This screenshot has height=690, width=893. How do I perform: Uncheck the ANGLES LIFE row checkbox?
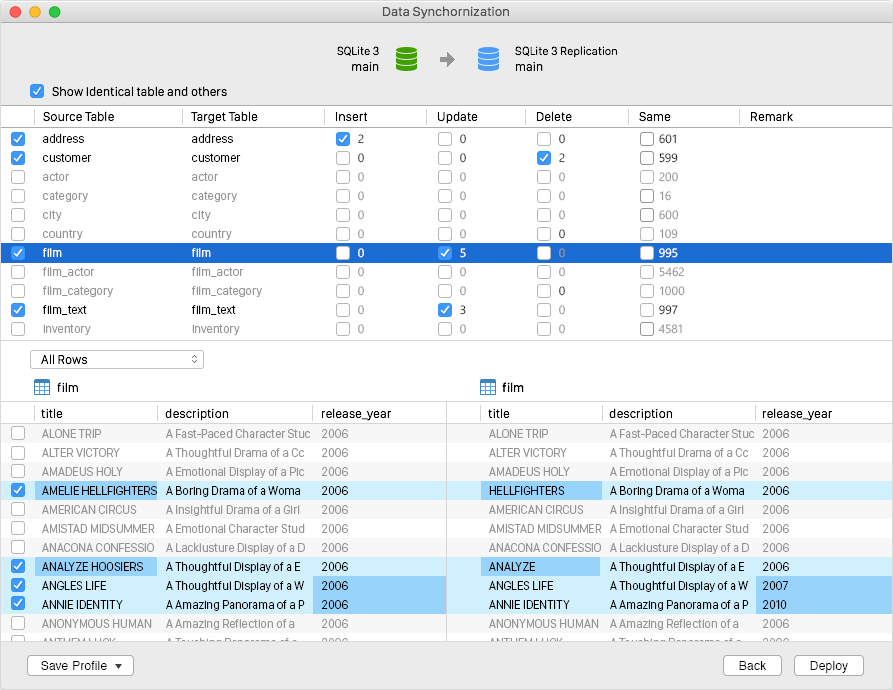pos(18,585)
